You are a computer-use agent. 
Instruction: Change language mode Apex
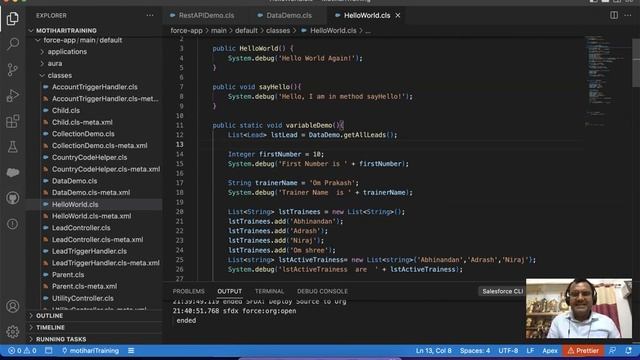click(549, 351)
